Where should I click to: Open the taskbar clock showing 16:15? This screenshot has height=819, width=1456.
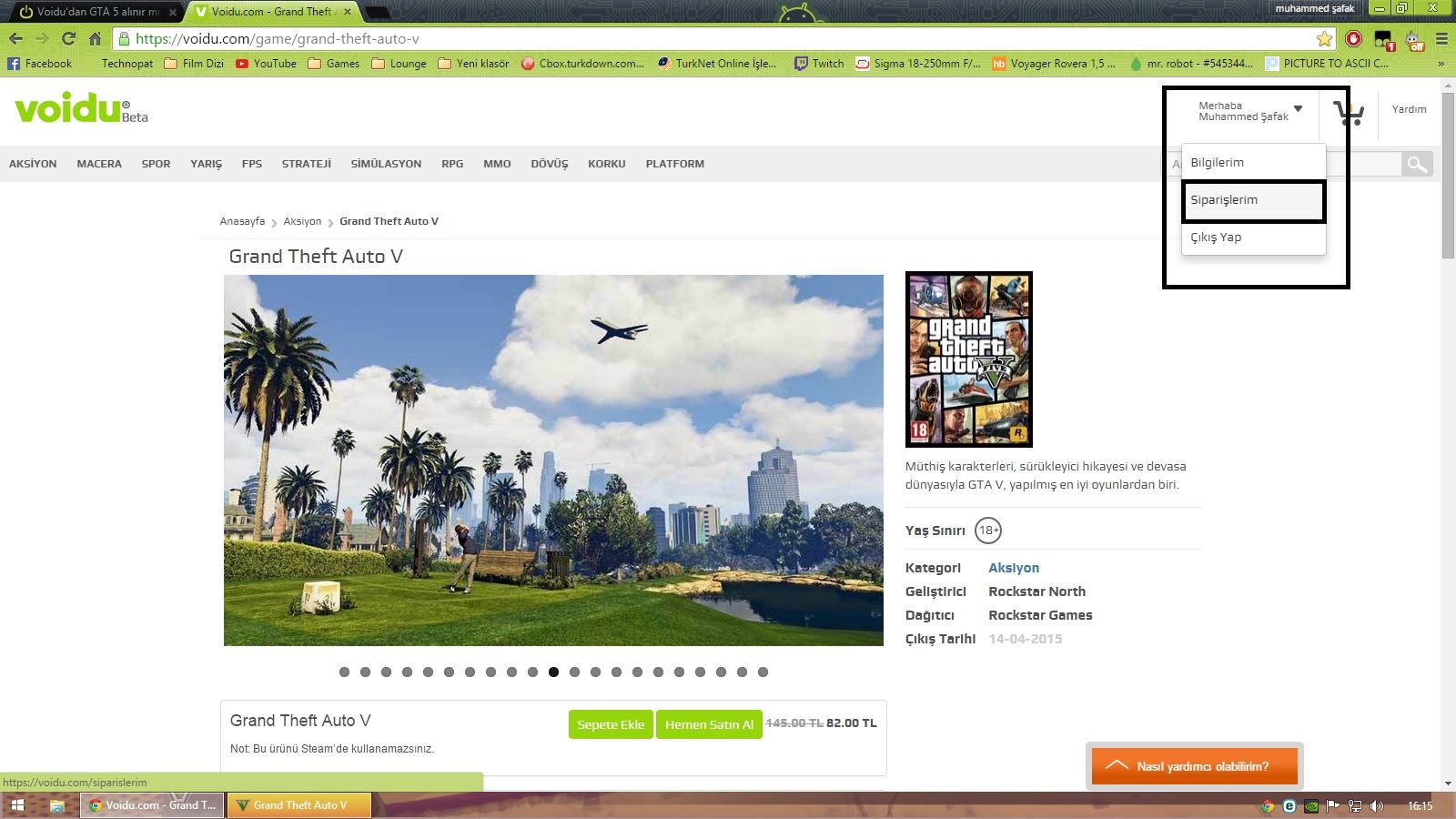(x=1420, y=805)
